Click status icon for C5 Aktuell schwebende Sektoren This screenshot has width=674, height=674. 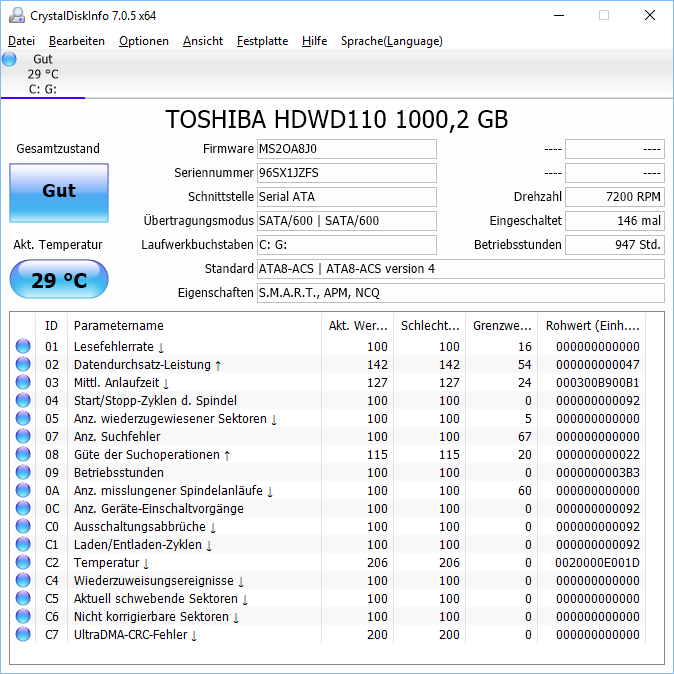(23, 599)
